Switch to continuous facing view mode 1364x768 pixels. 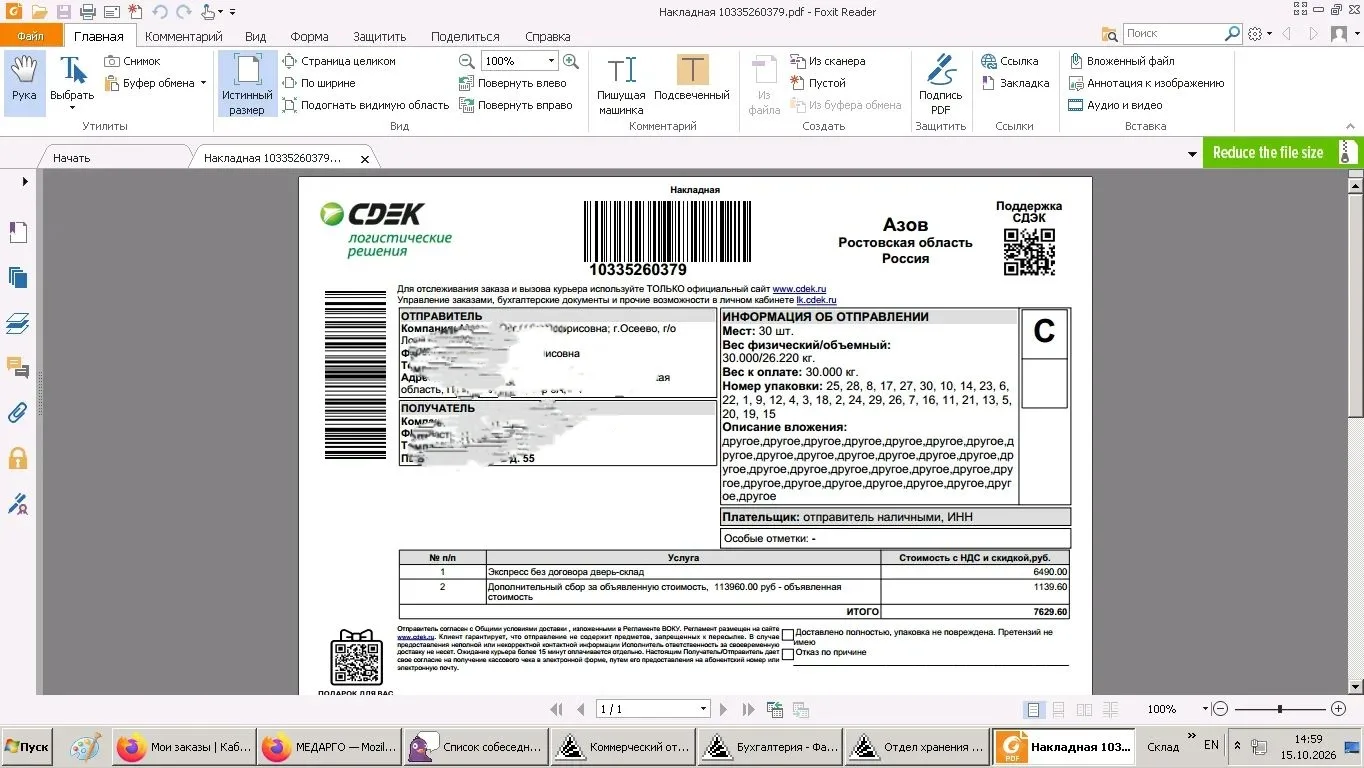(x=1110, y=709)
